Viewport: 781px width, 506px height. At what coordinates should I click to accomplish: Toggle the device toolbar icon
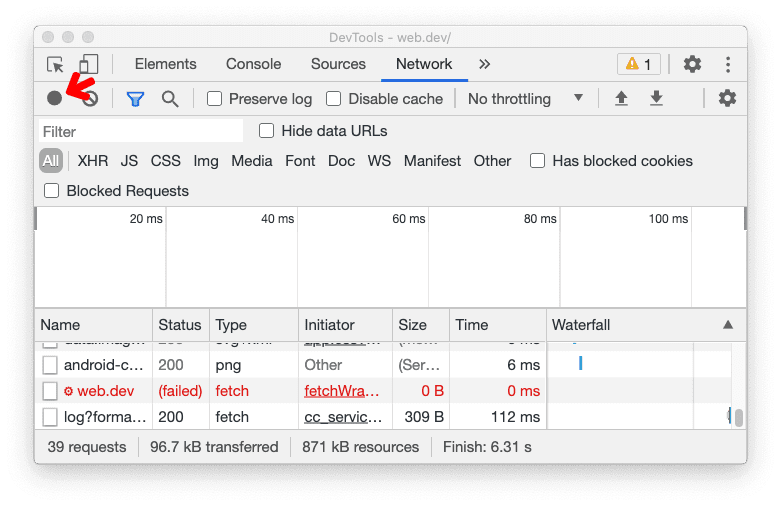tap(89, 64)
